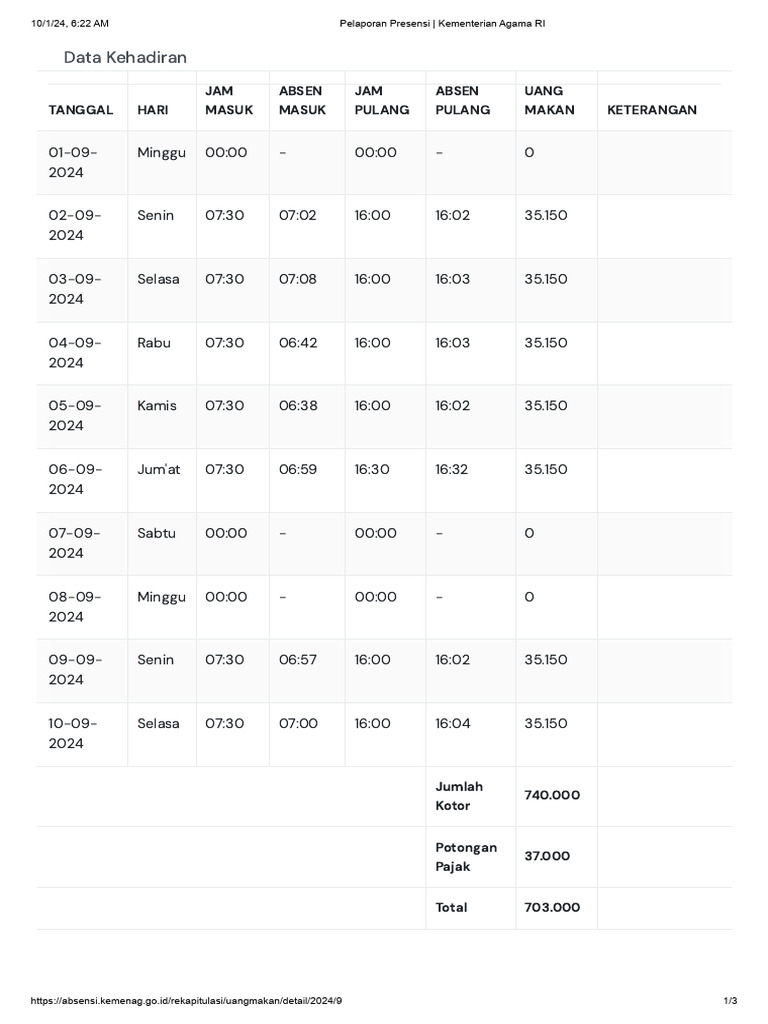Click the TANGGAL column header
This screenshot has width=768, height=1024.
81,110
